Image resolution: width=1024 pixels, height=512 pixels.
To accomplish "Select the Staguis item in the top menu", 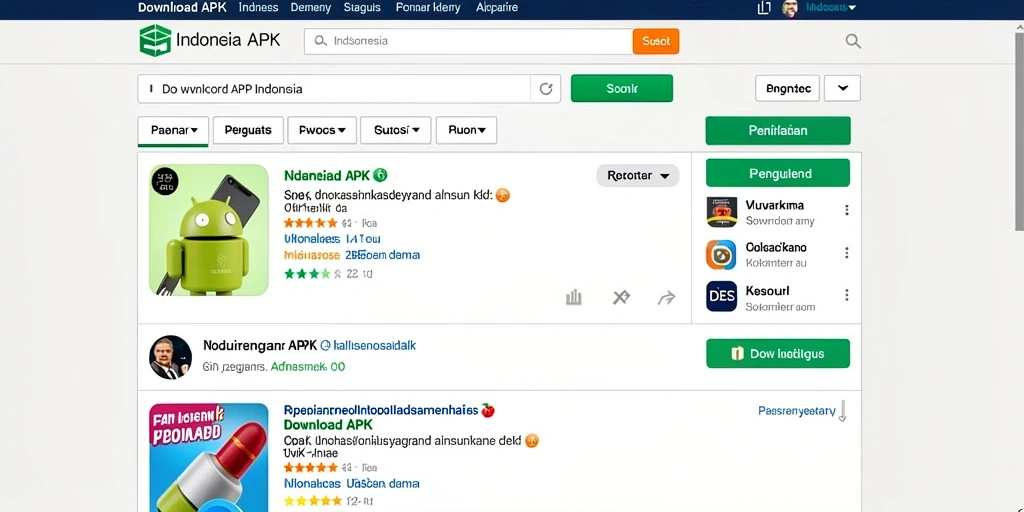I will point(362,8).
